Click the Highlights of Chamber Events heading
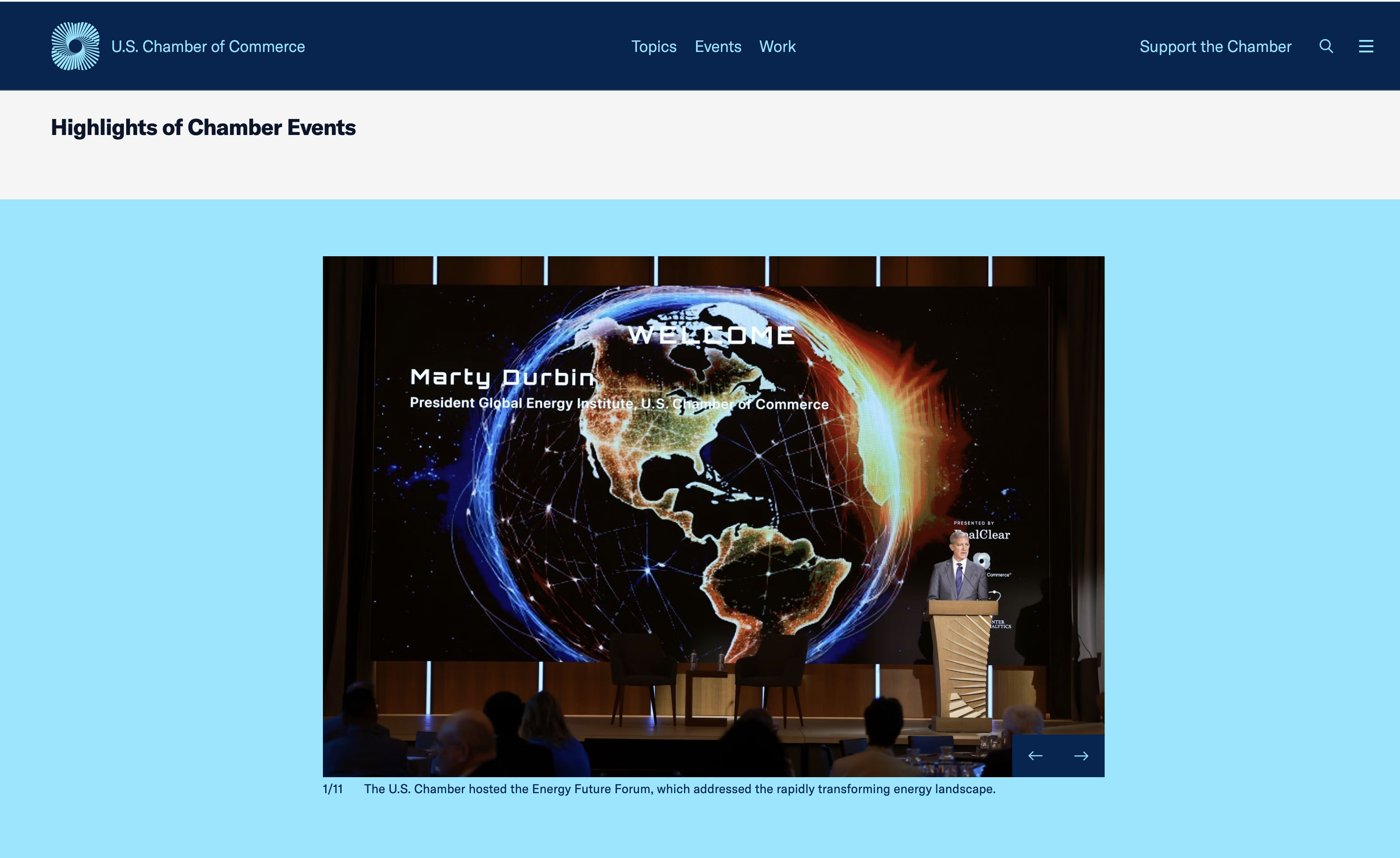This screenshot has width=1400, height=858. [x=203, y=127]
